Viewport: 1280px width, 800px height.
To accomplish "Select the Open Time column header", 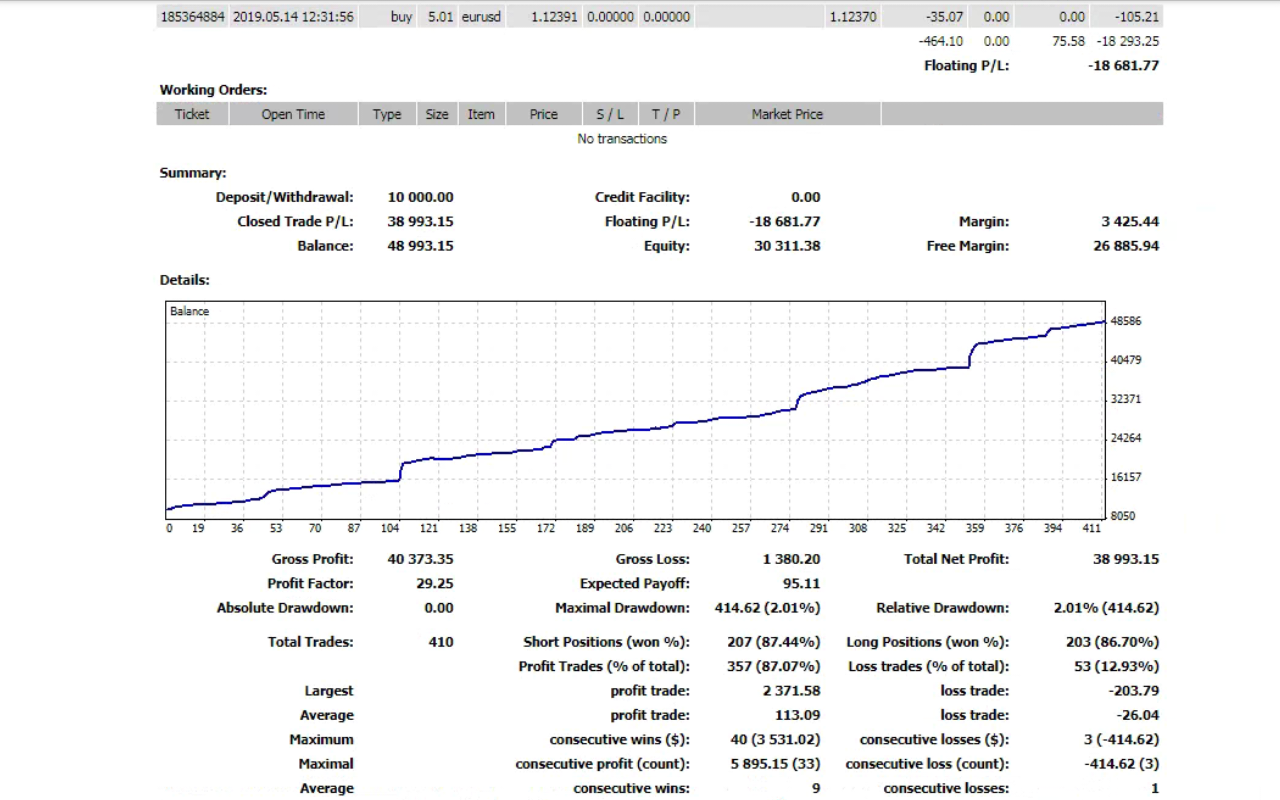I will (293, 114).
